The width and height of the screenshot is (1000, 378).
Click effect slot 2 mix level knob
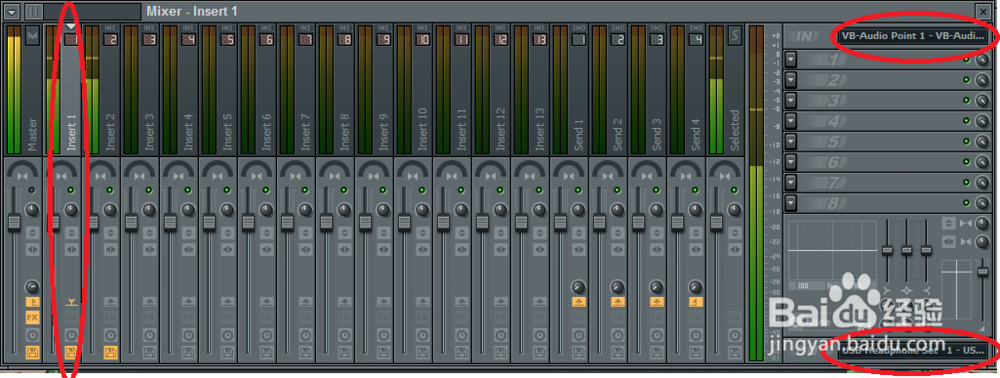(982, 80)
